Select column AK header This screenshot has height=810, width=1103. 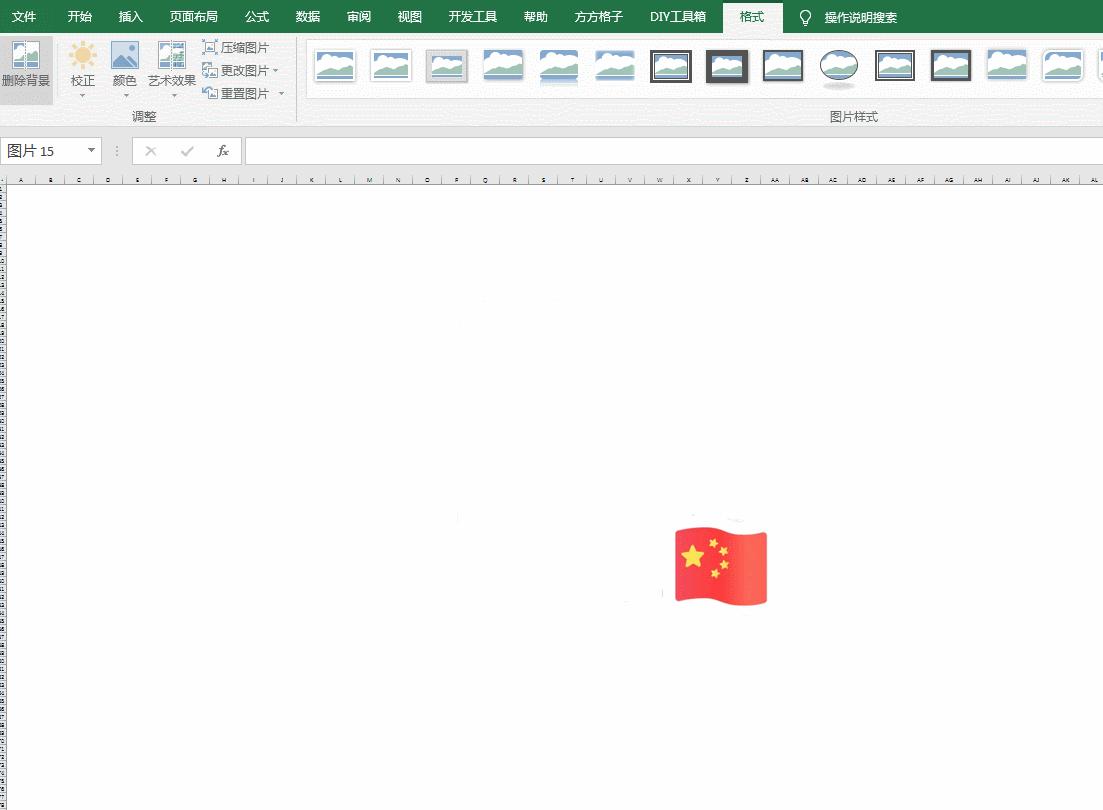click(1065, 180)
